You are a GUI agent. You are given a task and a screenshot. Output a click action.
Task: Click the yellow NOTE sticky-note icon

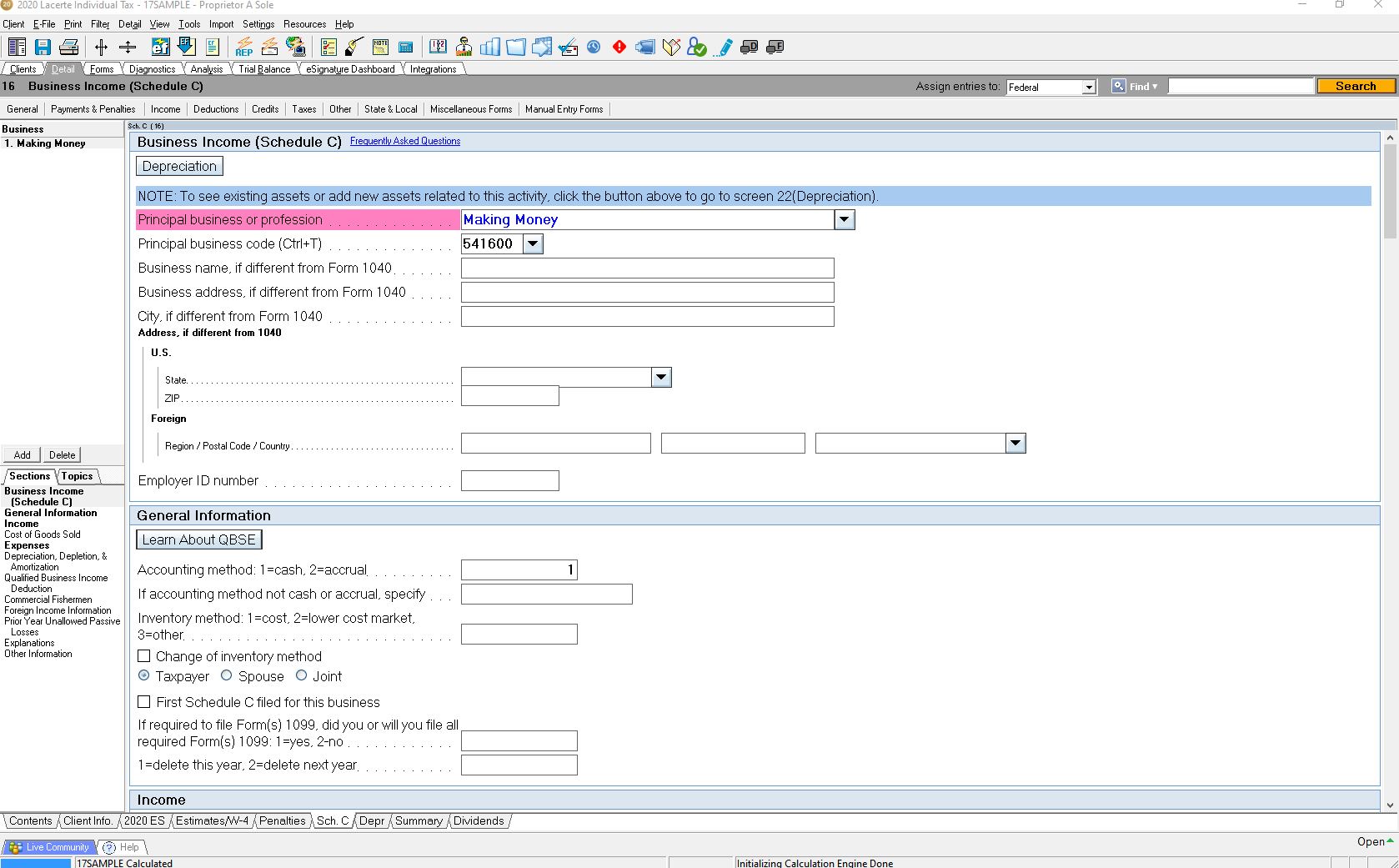point(380,48)
